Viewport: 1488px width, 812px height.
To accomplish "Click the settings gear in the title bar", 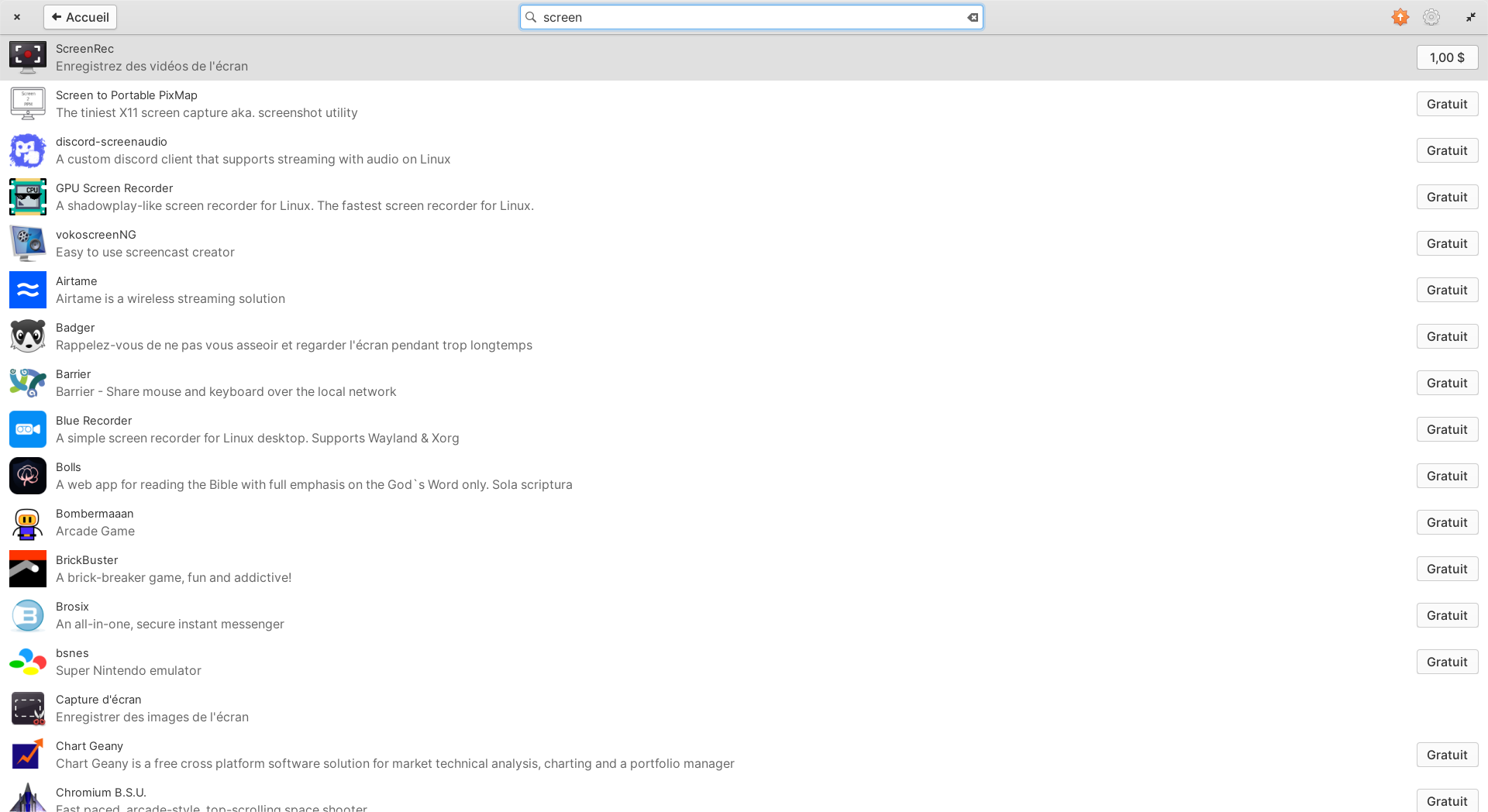I will click(x=1431, y=16).
